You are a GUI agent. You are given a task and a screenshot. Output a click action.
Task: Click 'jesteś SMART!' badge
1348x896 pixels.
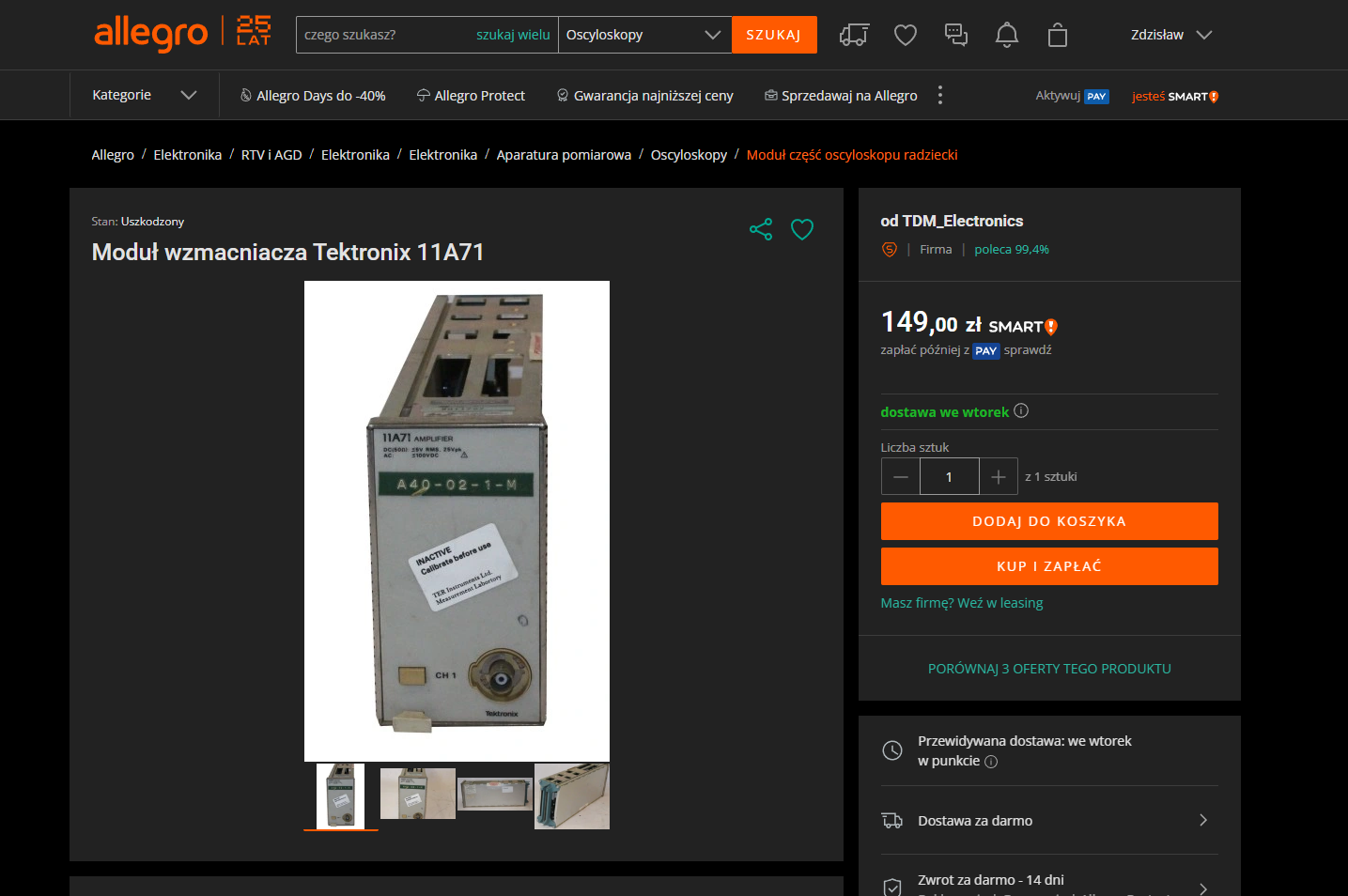click(x=1175, y=96)
